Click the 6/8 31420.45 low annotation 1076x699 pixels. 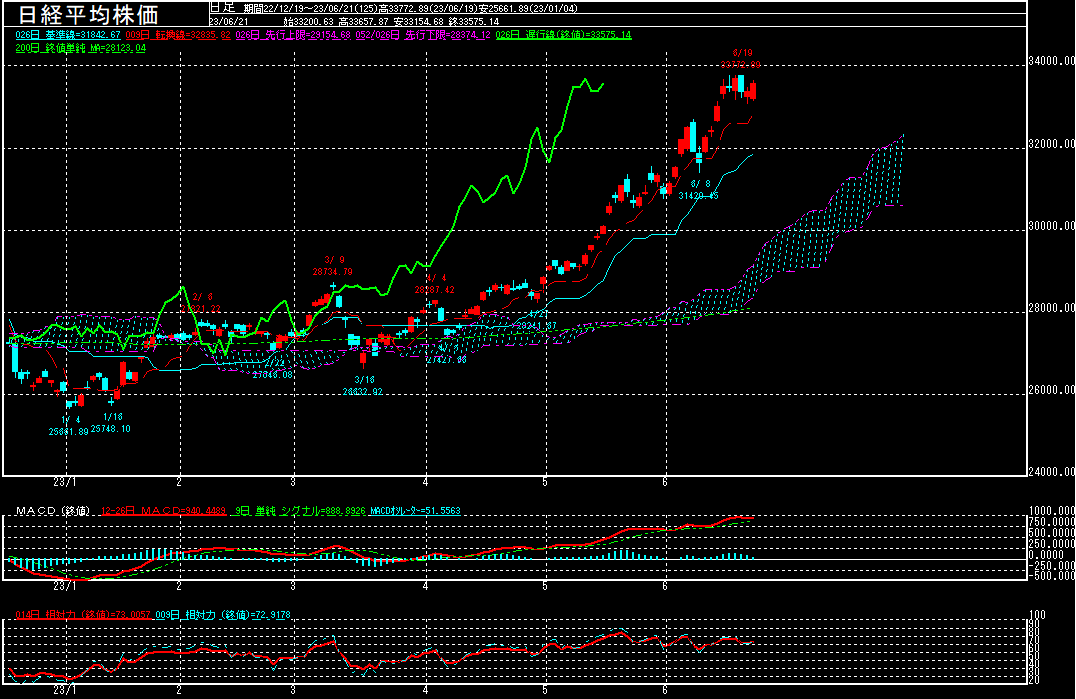point(699,190)
